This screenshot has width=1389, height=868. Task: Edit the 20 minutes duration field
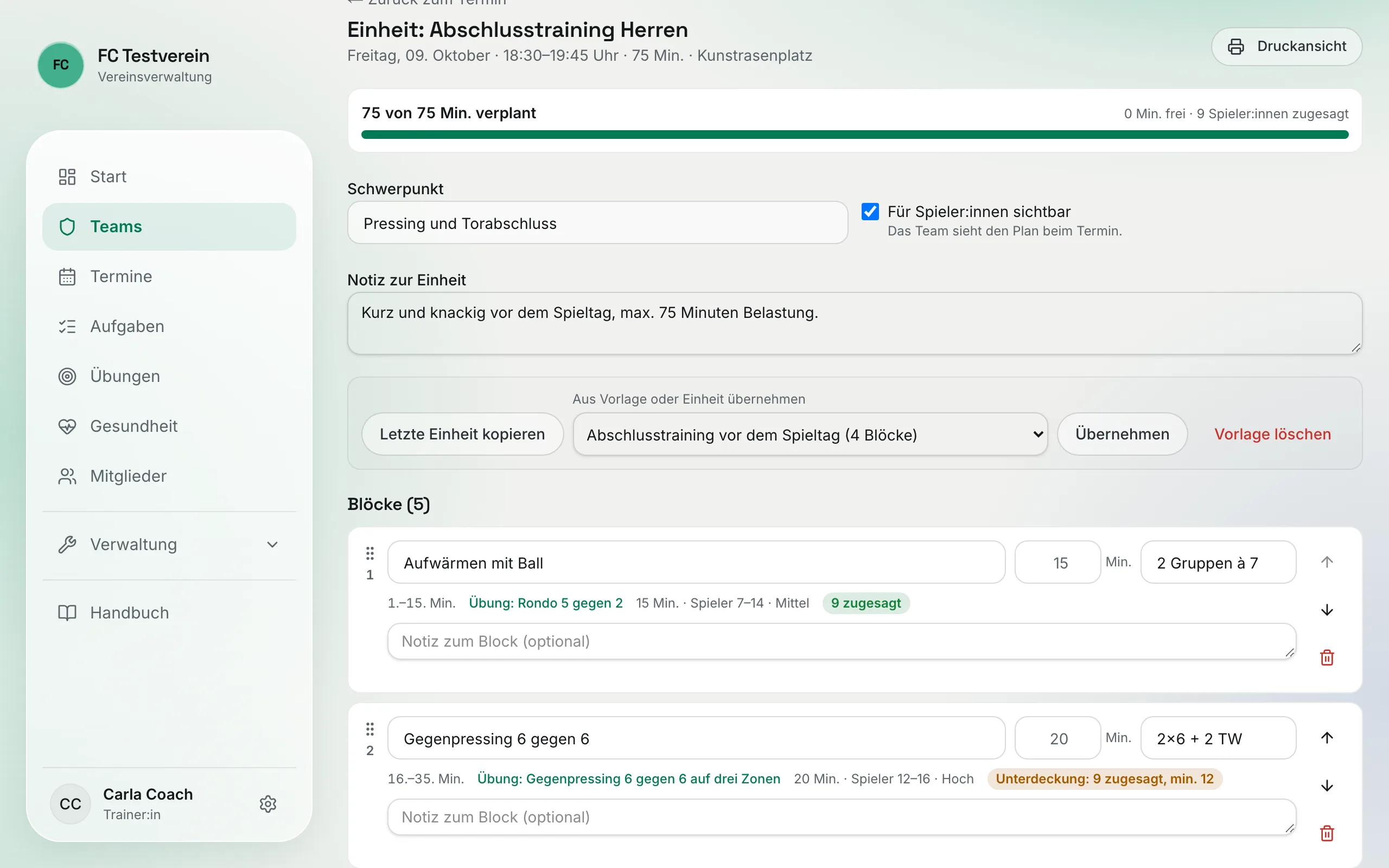[x=1058, y=738]
